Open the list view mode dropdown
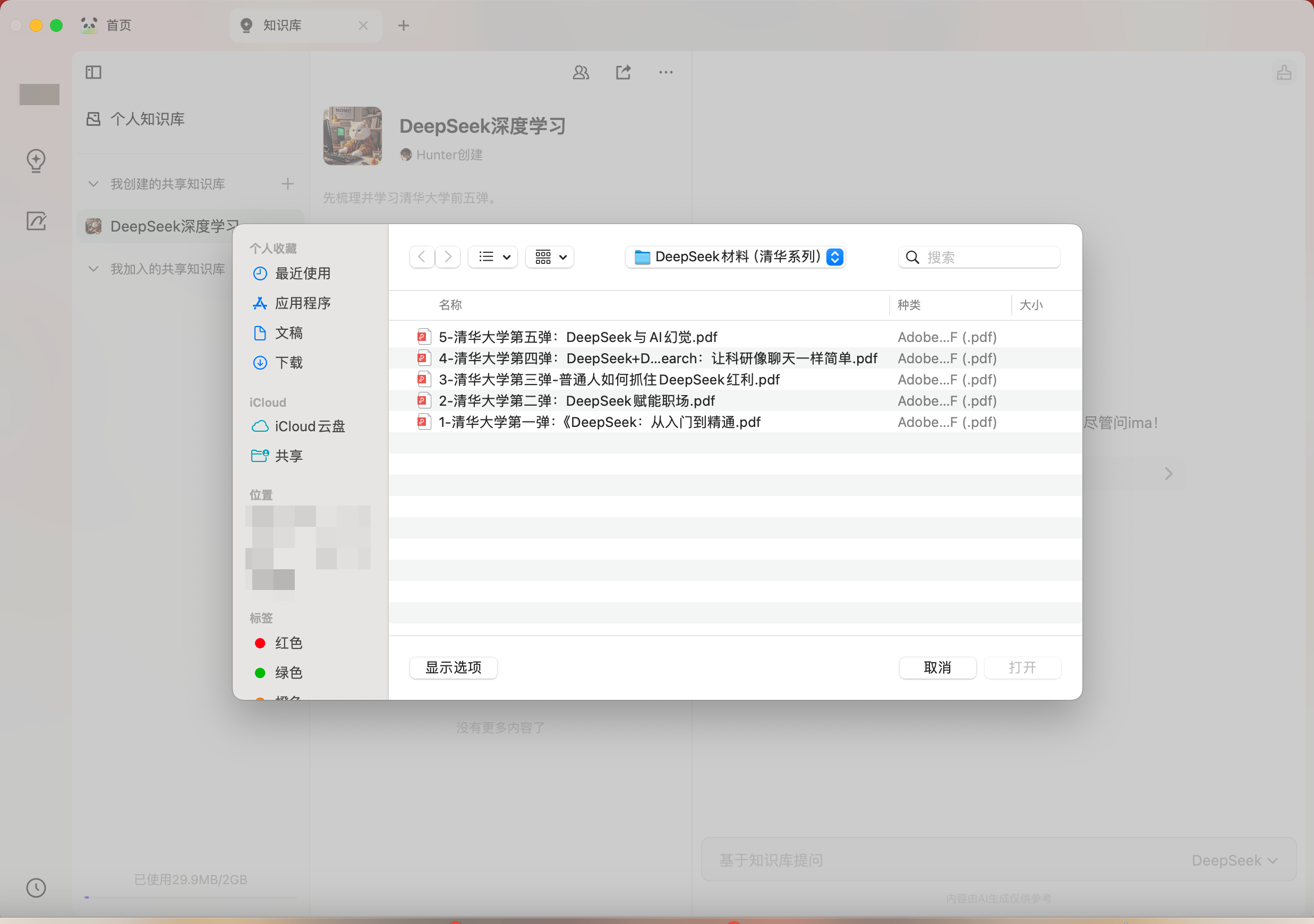Viewport: 1314px width, 924px height. [493, 257]
